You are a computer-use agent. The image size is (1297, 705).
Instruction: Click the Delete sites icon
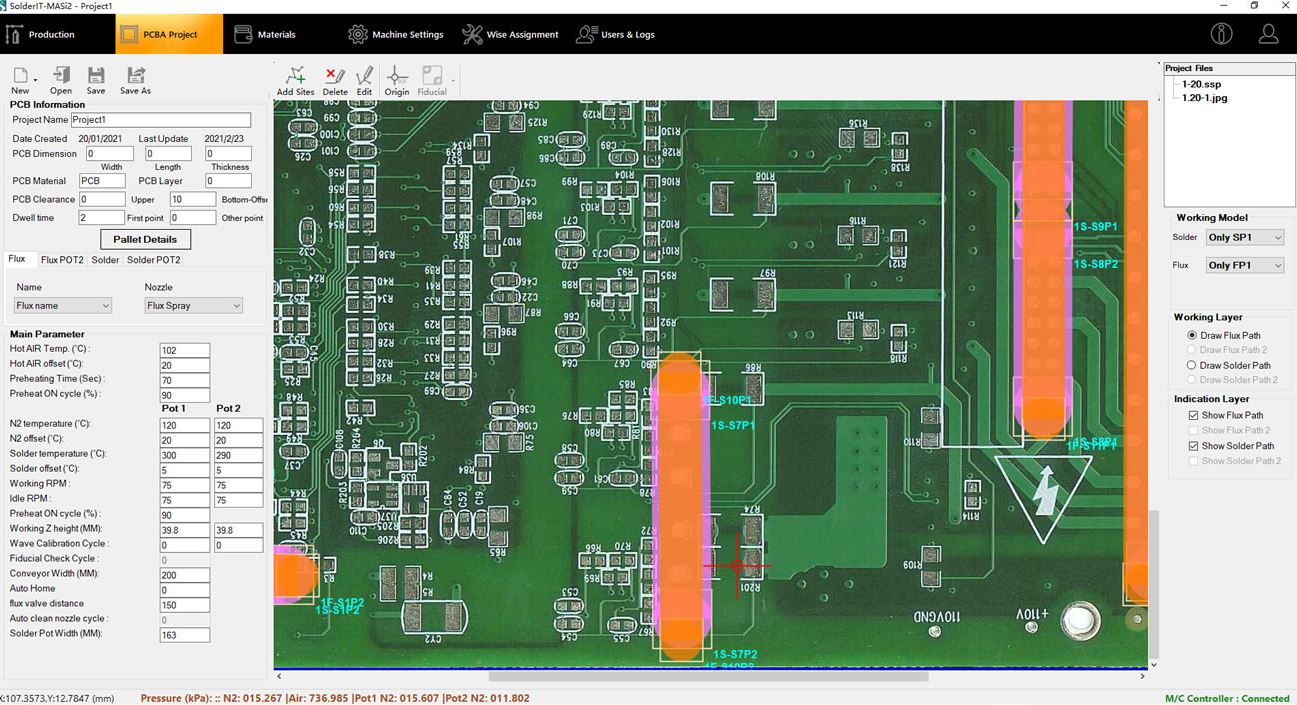335,78
